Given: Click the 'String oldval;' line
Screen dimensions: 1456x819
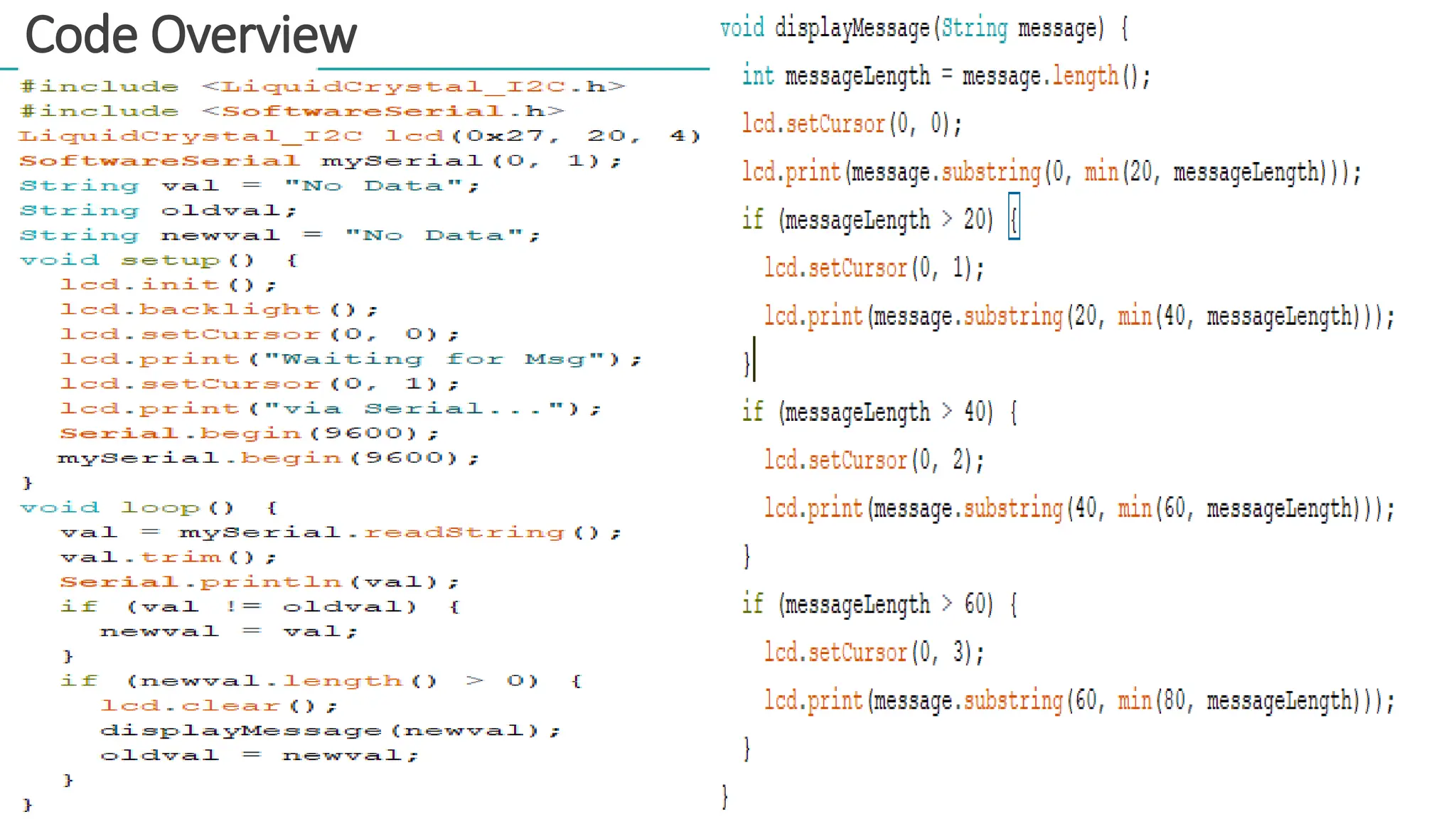Looking at the screenshot, I should coord(158,211).
